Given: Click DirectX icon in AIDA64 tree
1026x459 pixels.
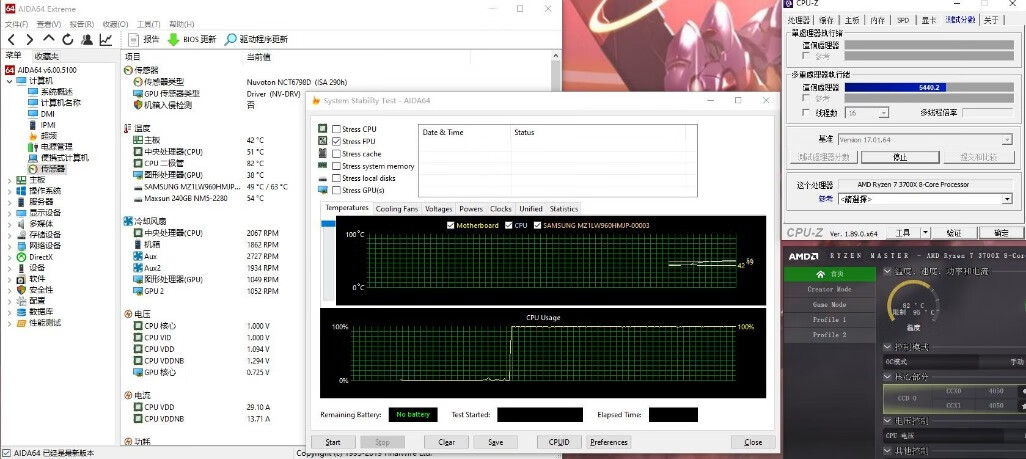Looking at the screenshot, I should tap(22, 257).
